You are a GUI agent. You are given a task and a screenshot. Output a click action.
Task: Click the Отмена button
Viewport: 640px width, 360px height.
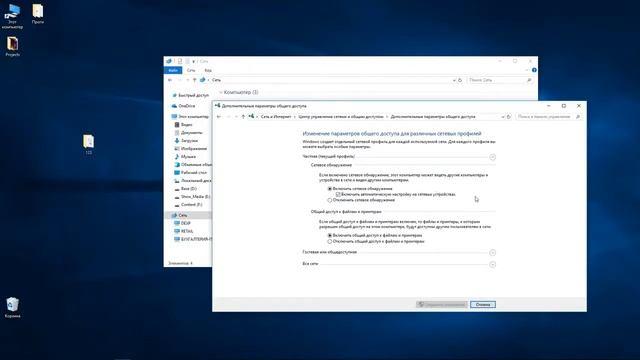pyautogui.click(x=483, y=304)
